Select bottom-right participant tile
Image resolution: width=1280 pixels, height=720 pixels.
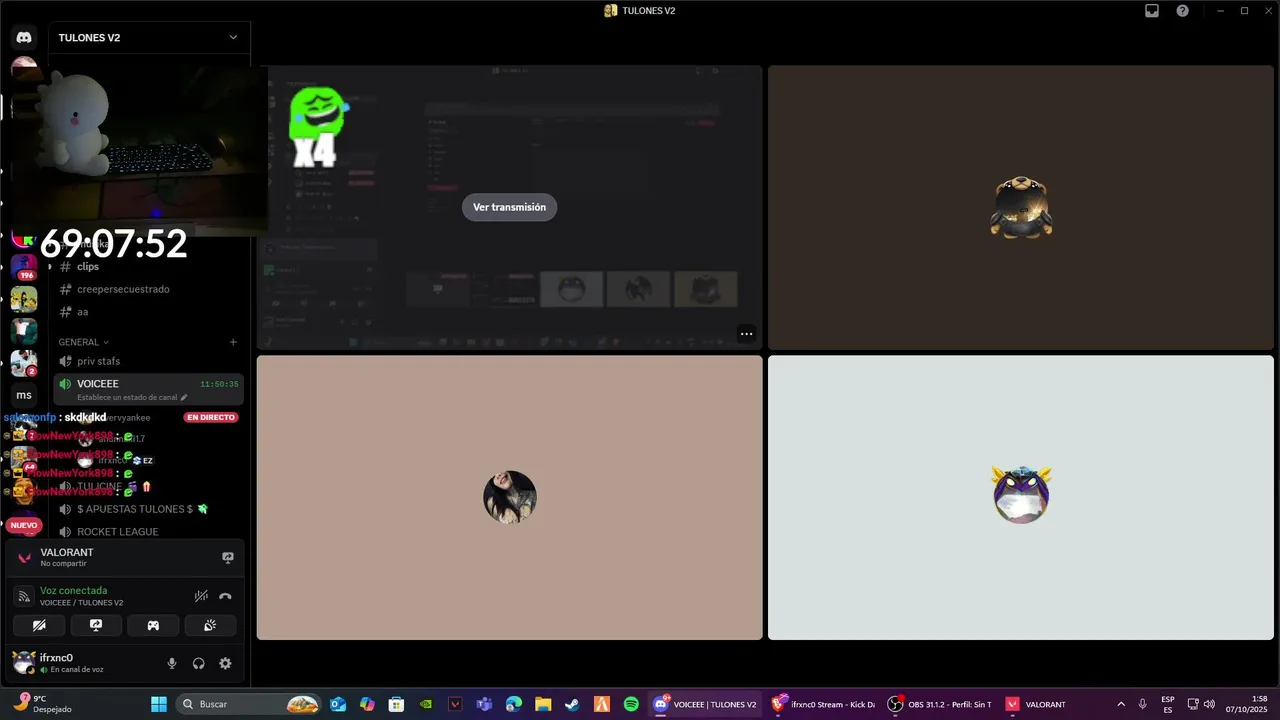[1021, 498]
